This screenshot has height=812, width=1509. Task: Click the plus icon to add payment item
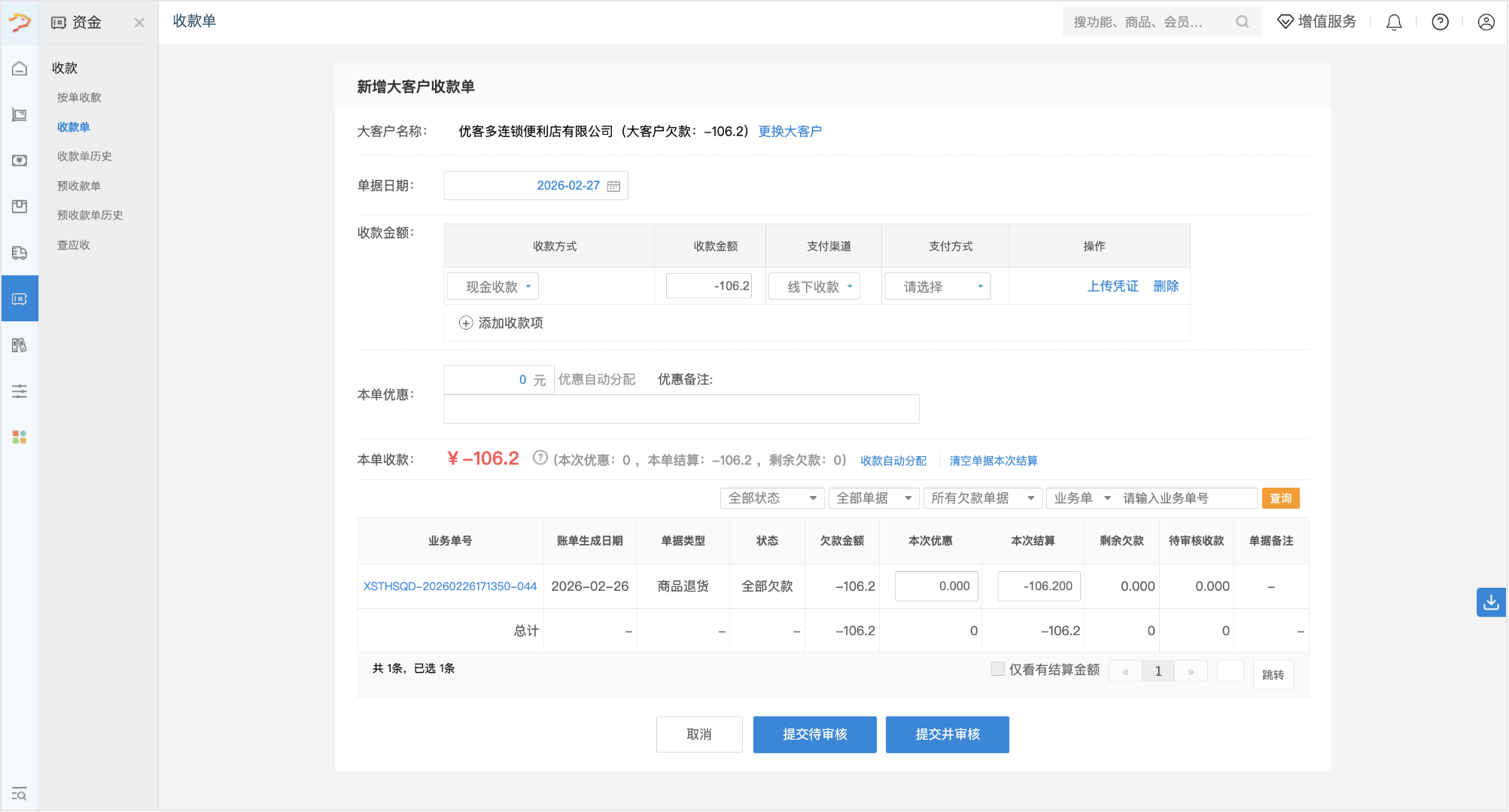[x=466, y=323]
